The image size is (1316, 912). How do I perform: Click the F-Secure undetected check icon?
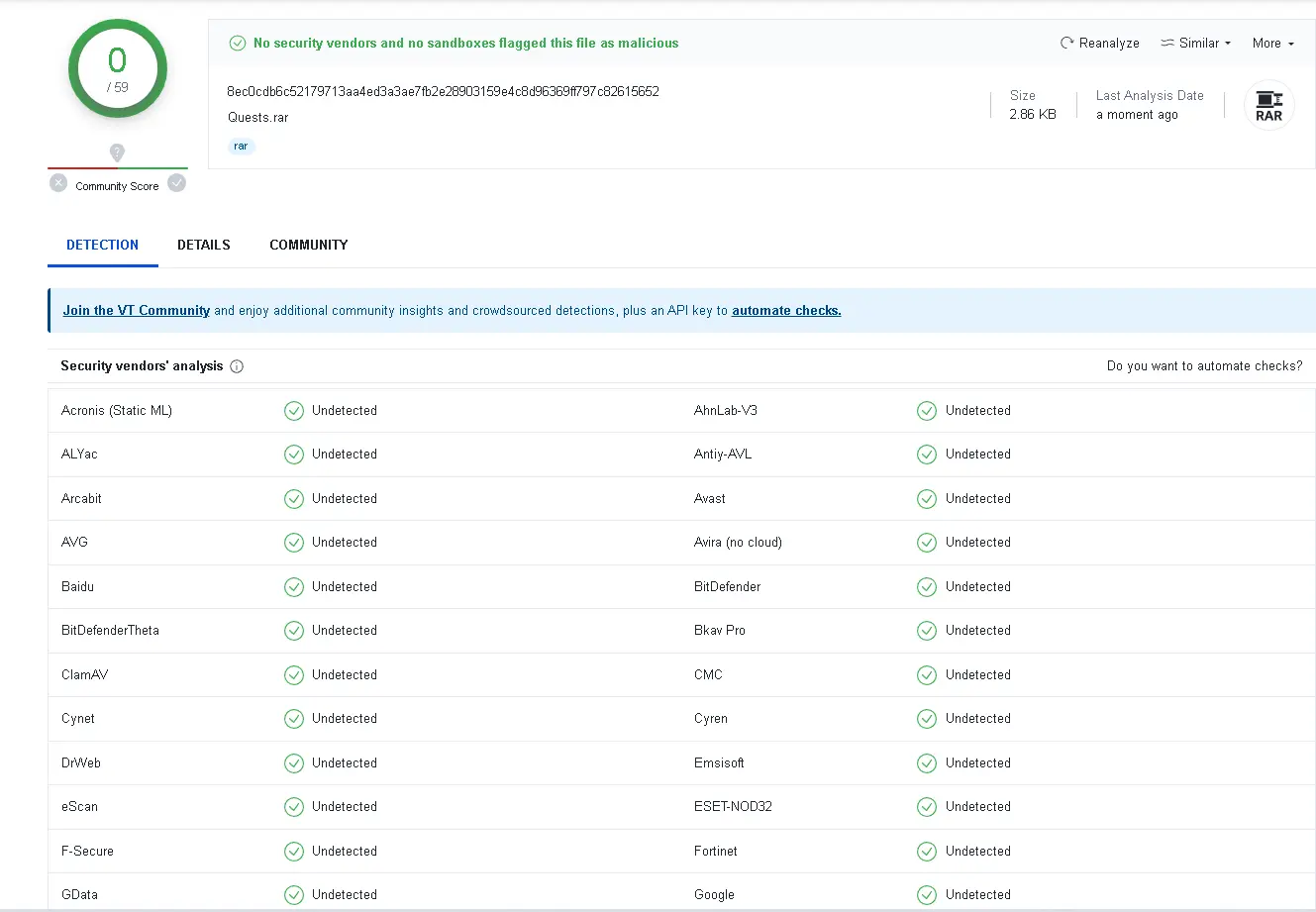(x=294, y=852)
